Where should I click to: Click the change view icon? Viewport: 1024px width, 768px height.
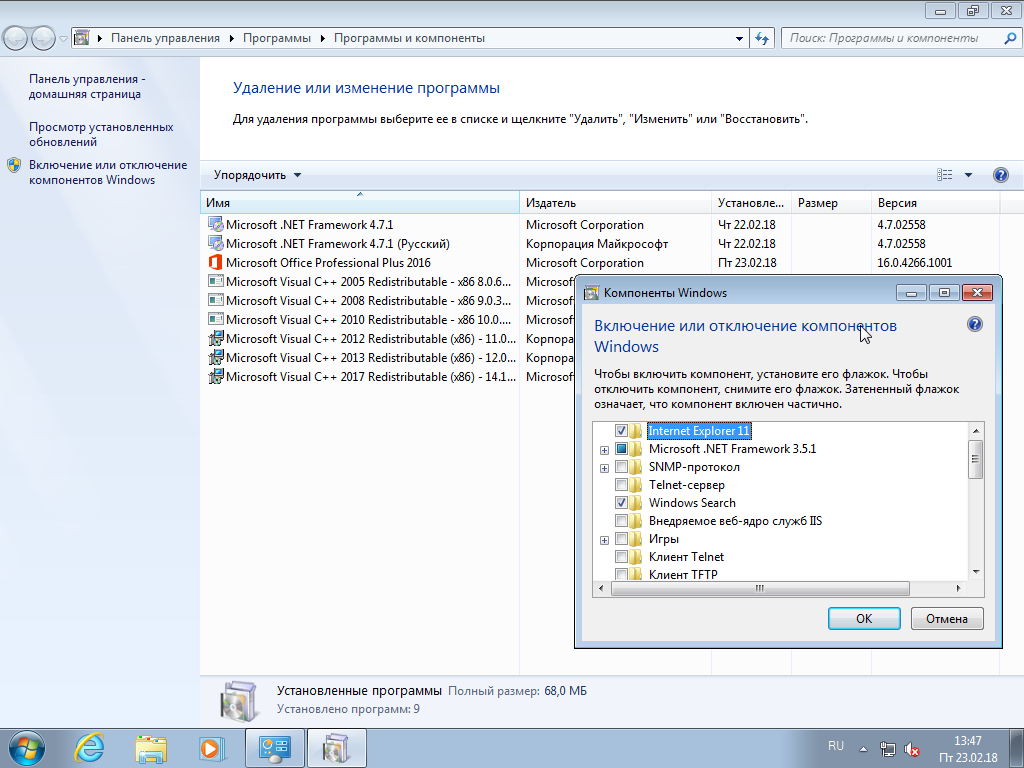[x=944, y=175]
